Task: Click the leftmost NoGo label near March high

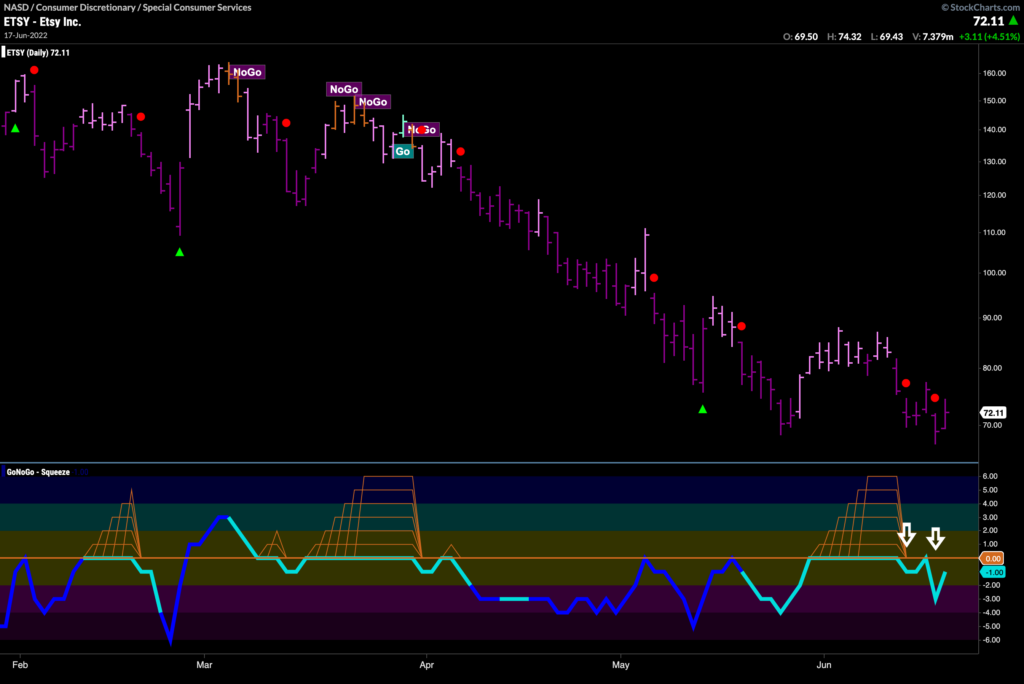Action: (248, 72)
